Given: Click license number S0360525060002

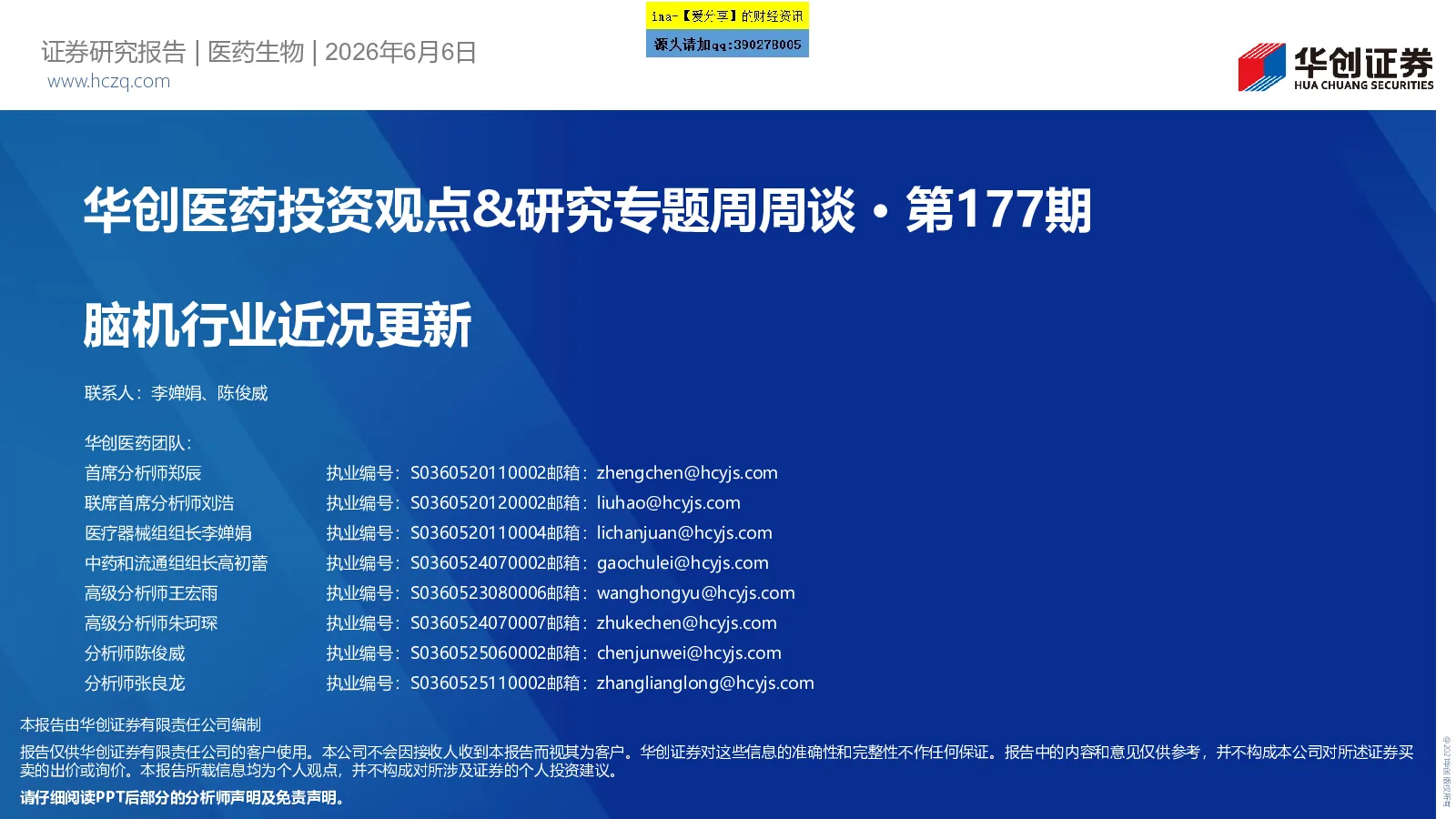Looking at the screenshot, I should point(478,653).
